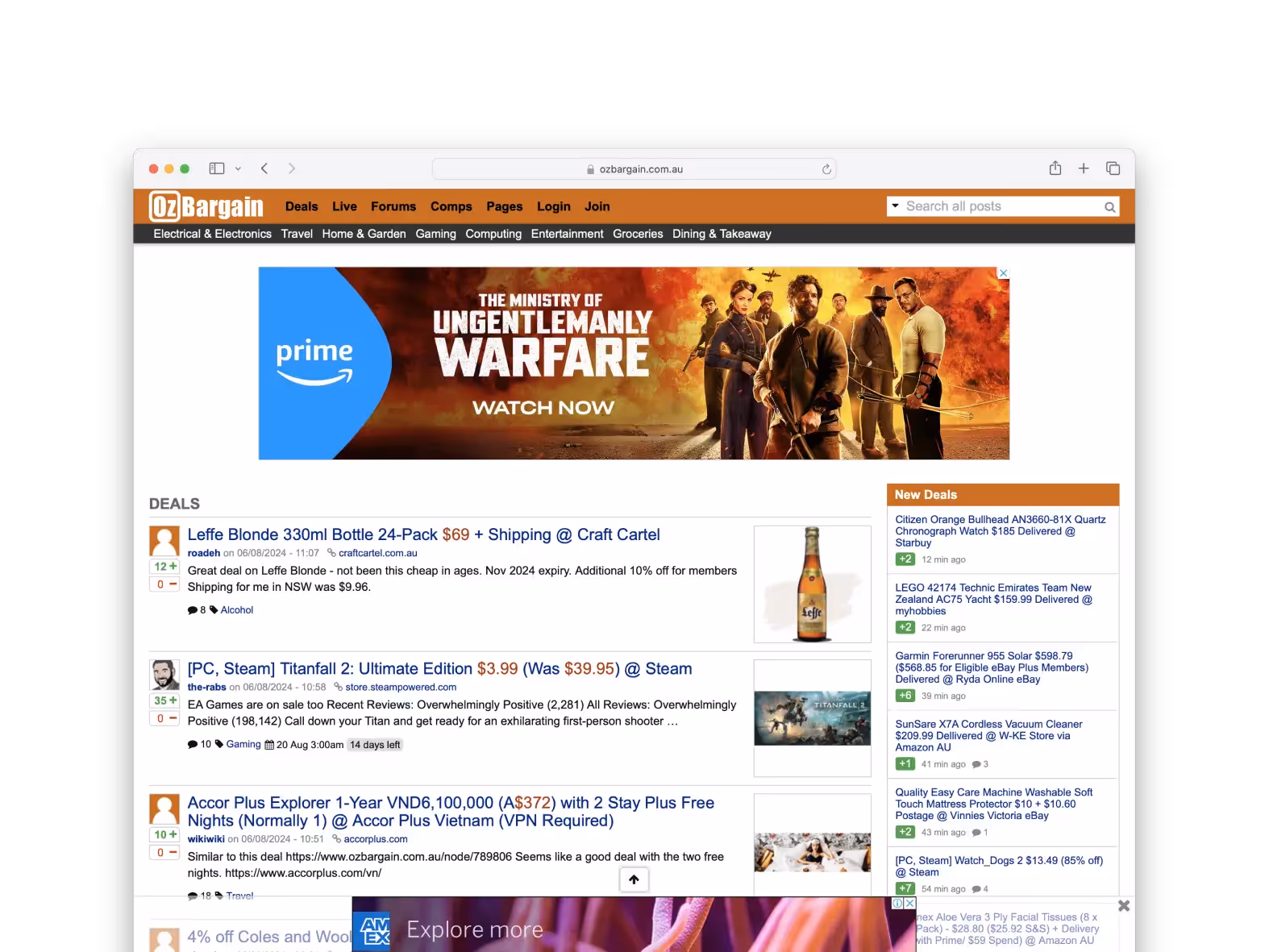Image resolution: width=1269 pixels, height=952 pixels.
Task: Open a new tab with plus icon
Action: (1084, 168)
